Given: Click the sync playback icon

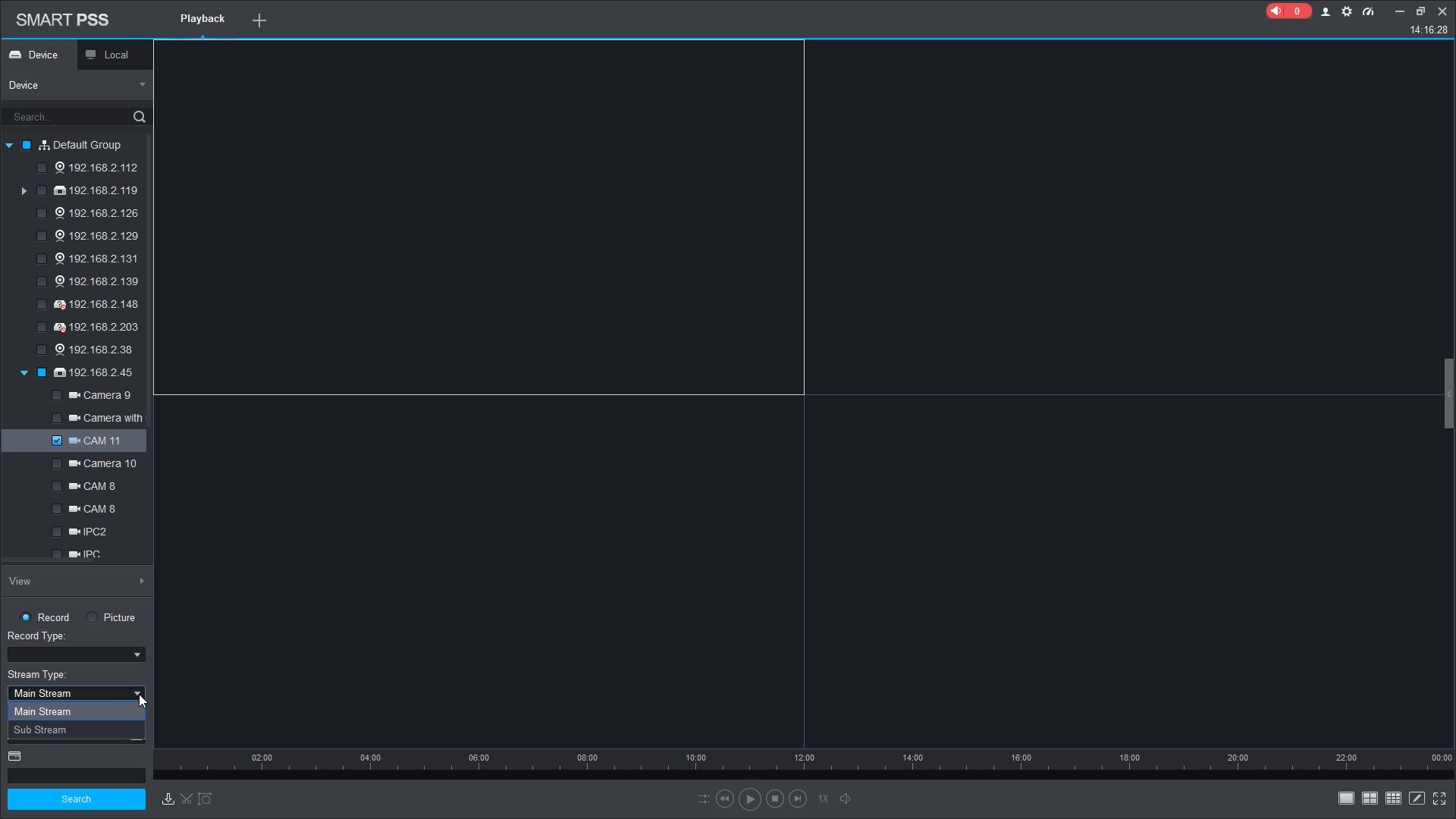Looking at the screenshot, I should tap(704, 799).
